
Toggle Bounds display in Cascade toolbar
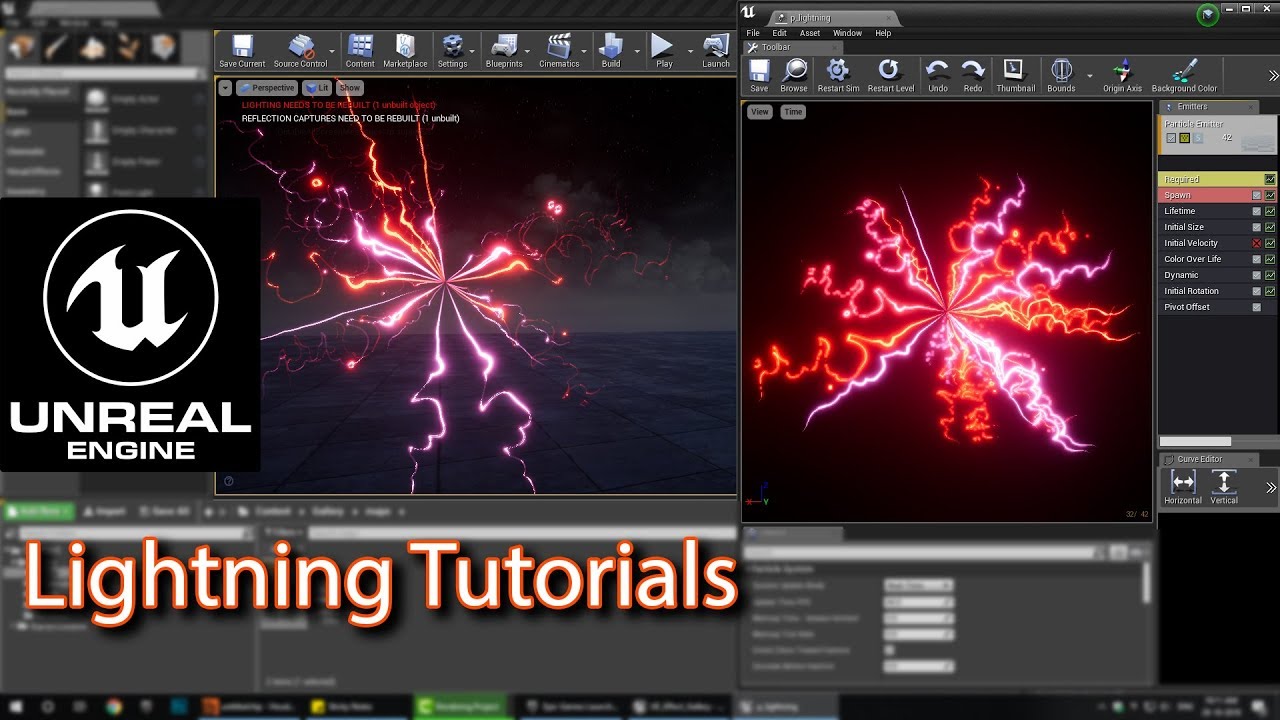1061,75
